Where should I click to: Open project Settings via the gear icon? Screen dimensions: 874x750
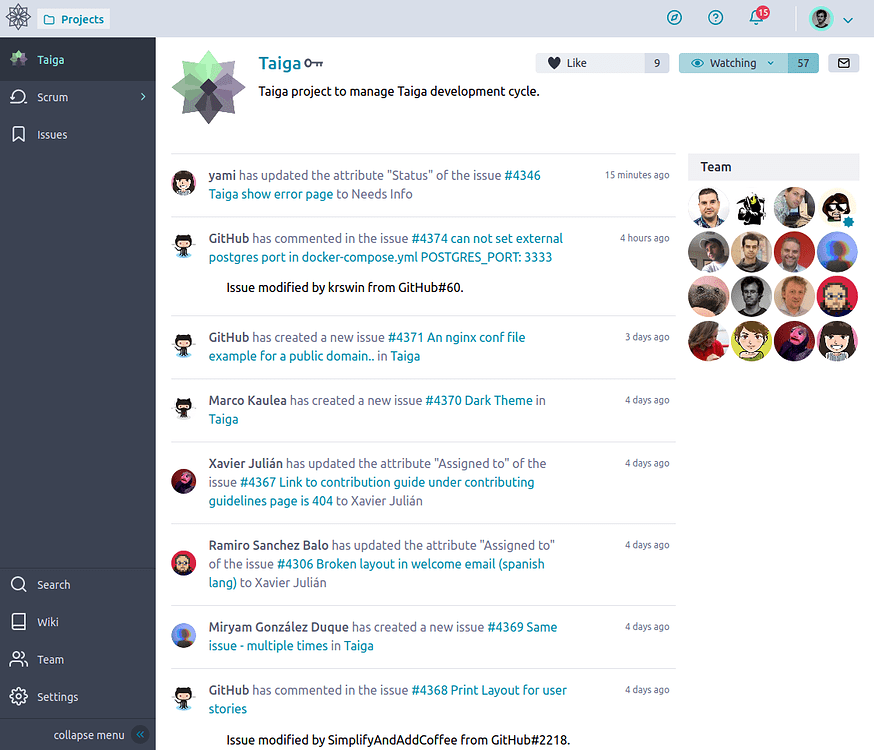tap(16, 696)
